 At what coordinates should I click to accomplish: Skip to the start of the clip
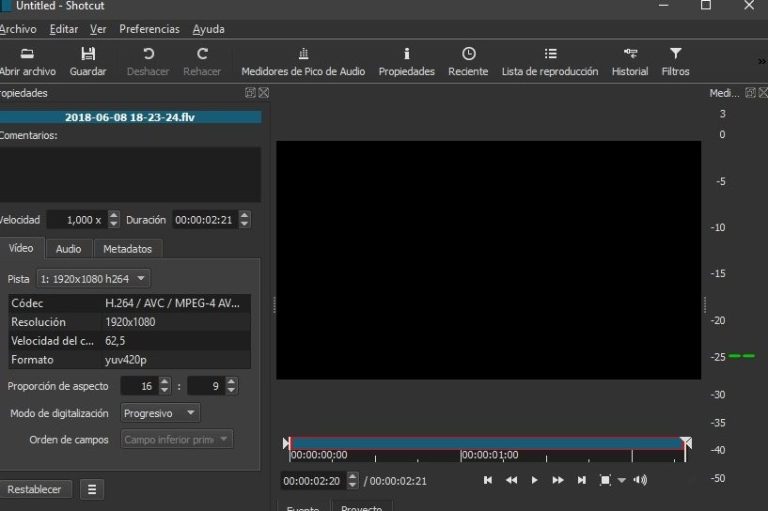click(x=488, y=480)
